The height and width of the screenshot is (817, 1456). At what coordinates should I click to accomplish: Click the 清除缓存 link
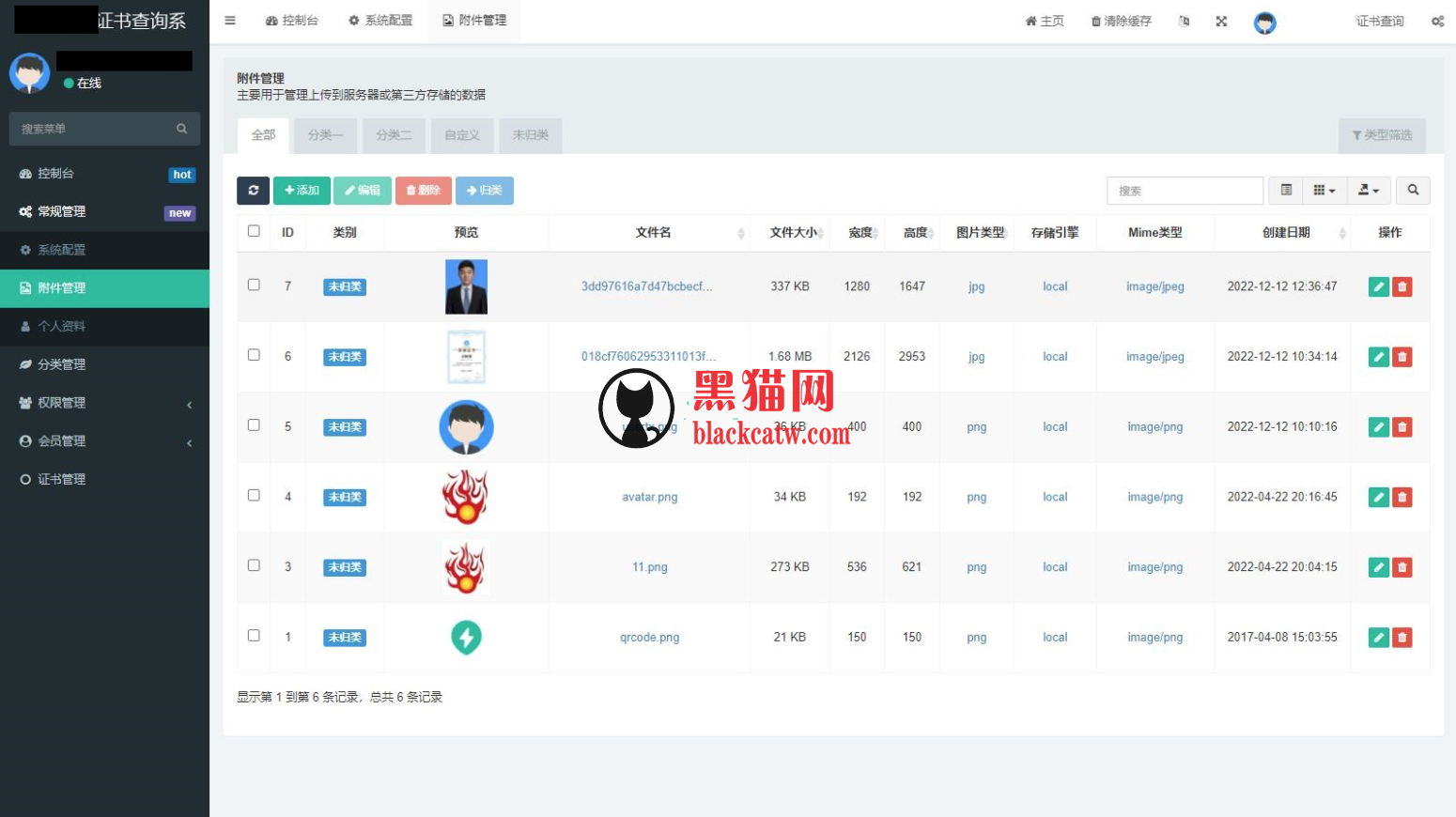[x=1121, y=21]
